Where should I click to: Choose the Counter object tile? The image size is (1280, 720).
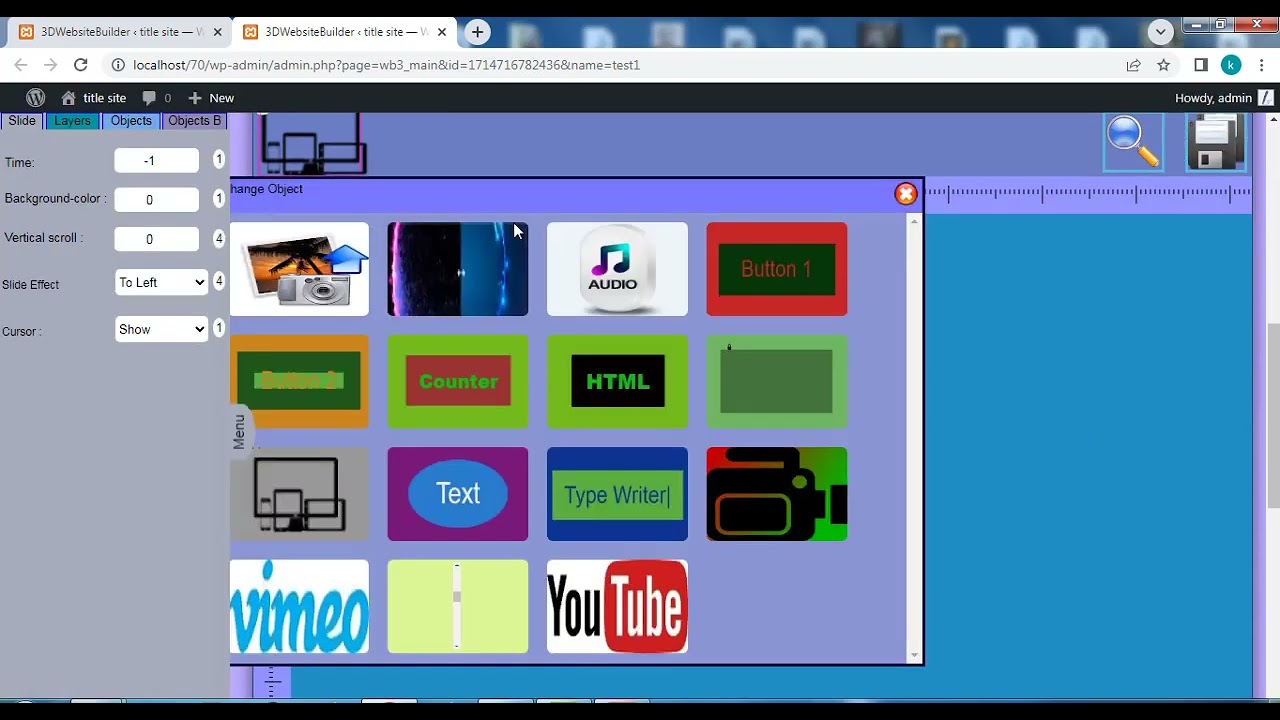[458, 381]
